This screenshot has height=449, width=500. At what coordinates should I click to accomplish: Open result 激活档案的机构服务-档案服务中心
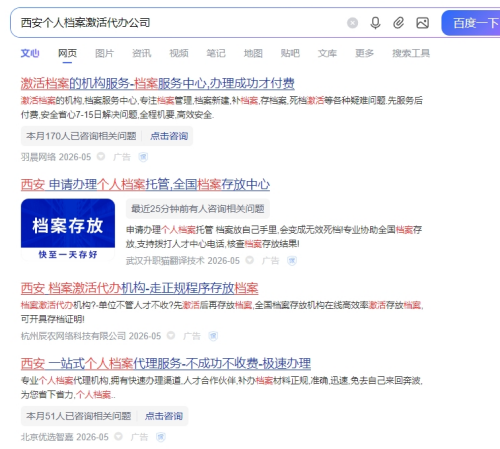pos(157,83)
